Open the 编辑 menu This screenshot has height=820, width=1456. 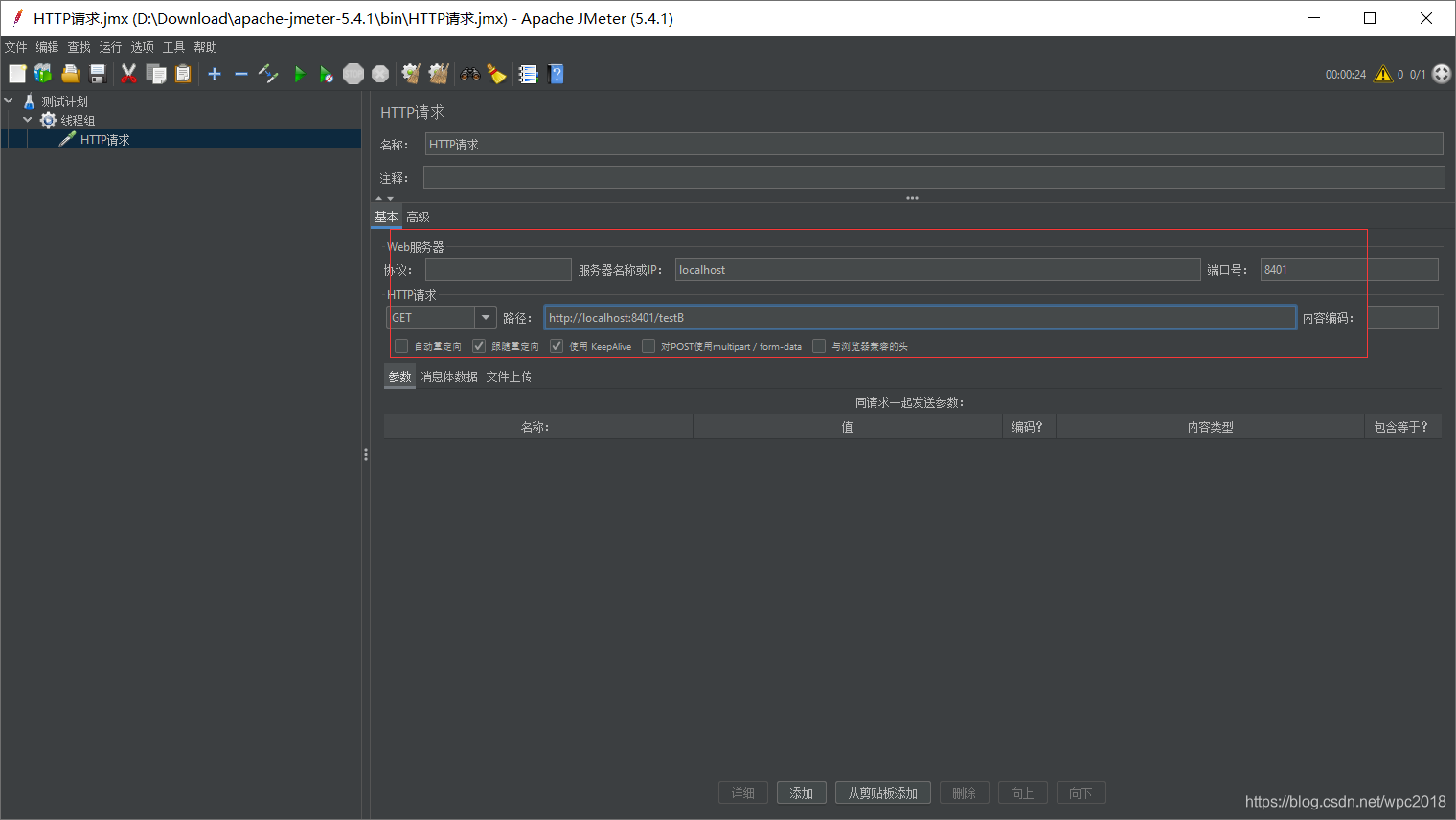[x=47, y=47]
